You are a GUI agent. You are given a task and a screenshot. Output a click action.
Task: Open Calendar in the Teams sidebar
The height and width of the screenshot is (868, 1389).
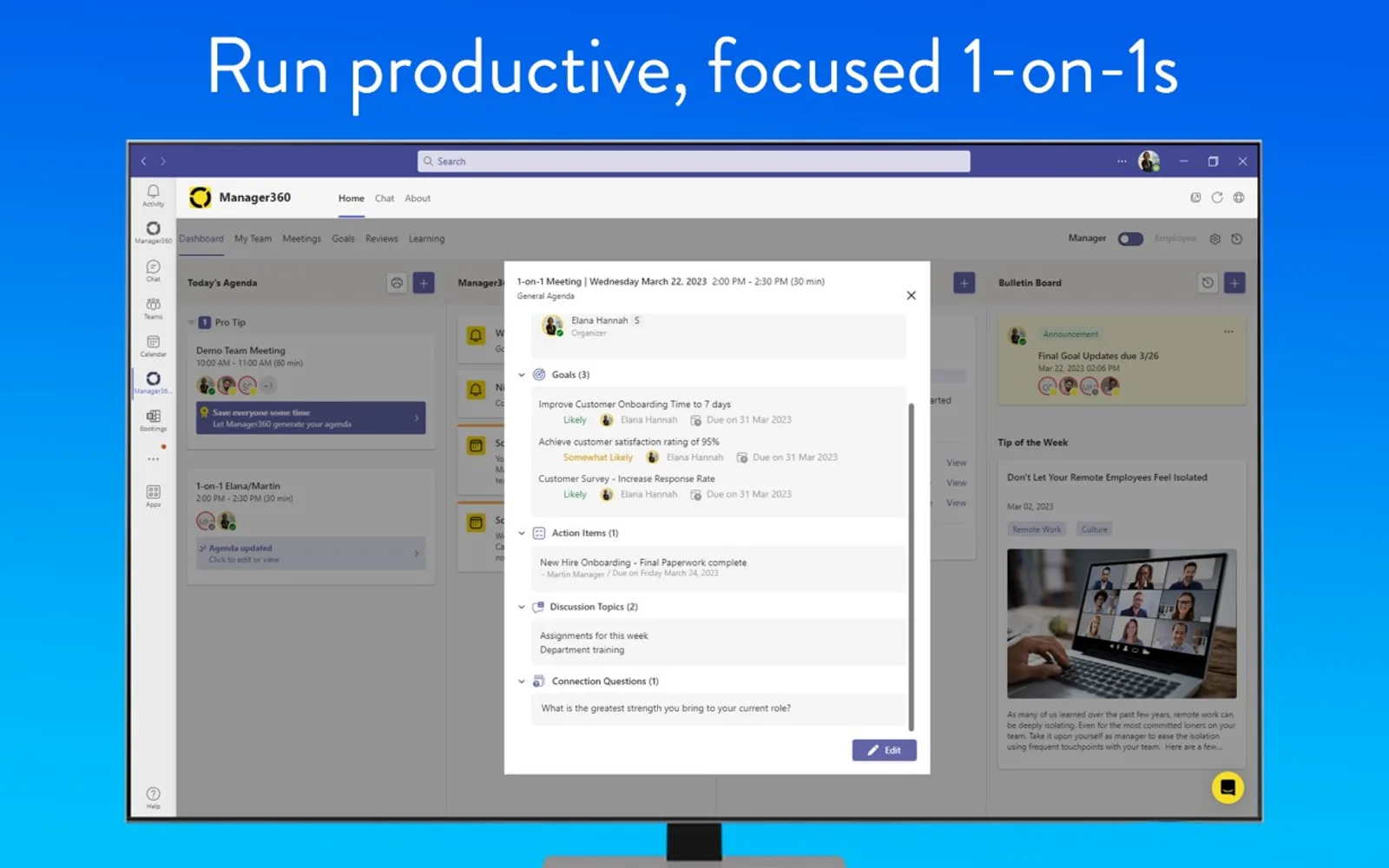click(x=153, y=345)
